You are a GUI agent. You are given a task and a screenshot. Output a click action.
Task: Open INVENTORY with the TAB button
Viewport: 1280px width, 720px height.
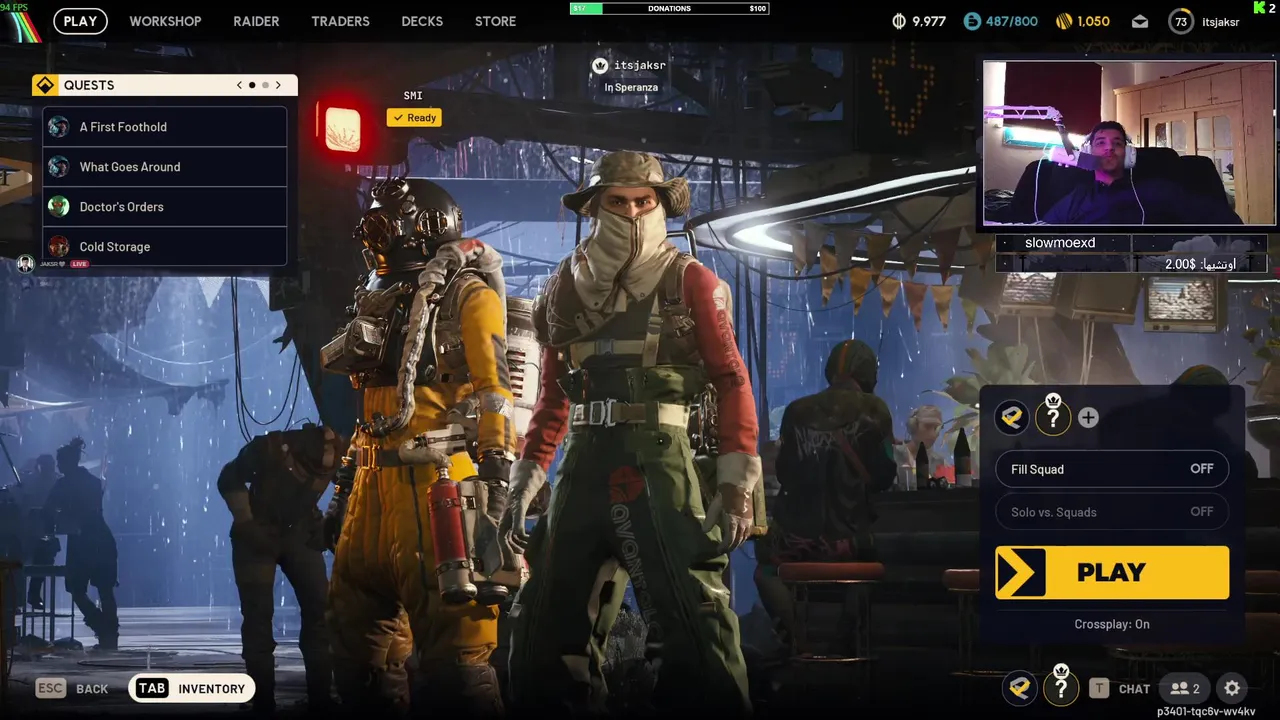tap(192, 688)
